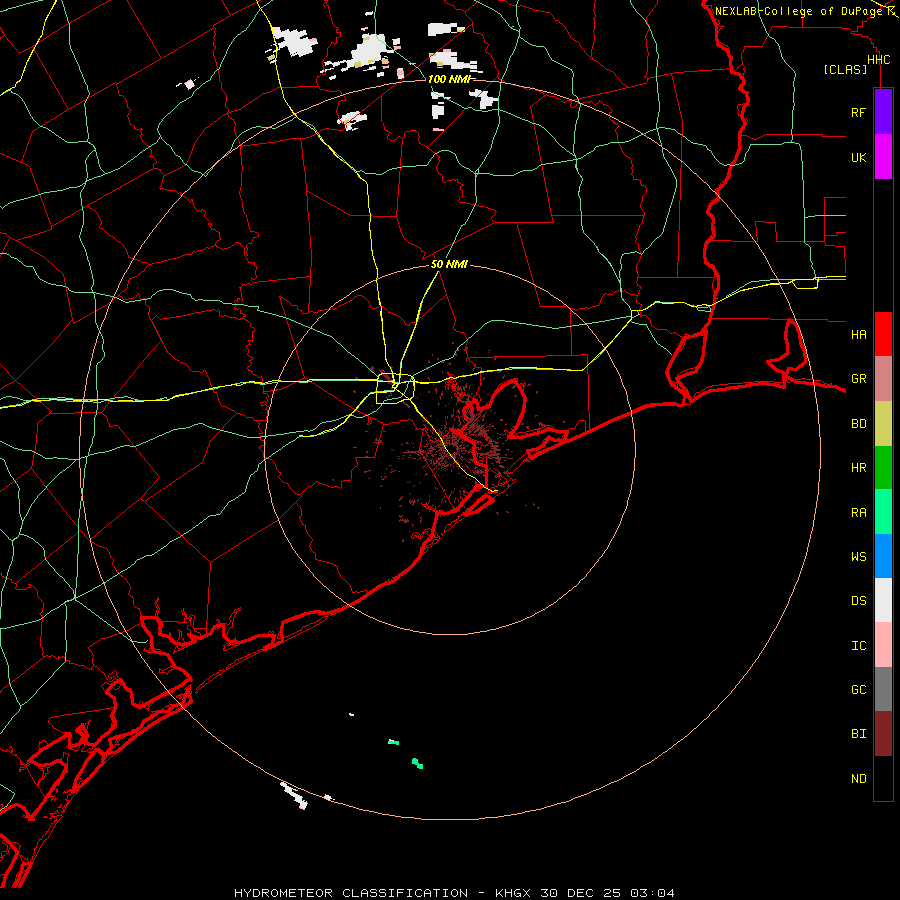
Task: Select the GR graupel color swatch
Action: click(x=883, y=379)
